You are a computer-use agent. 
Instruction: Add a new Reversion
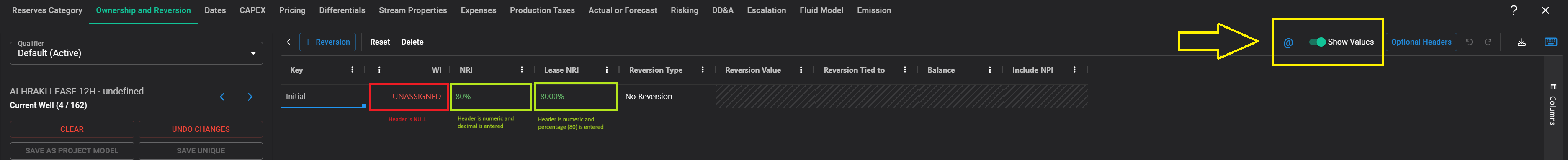(327, 42)
